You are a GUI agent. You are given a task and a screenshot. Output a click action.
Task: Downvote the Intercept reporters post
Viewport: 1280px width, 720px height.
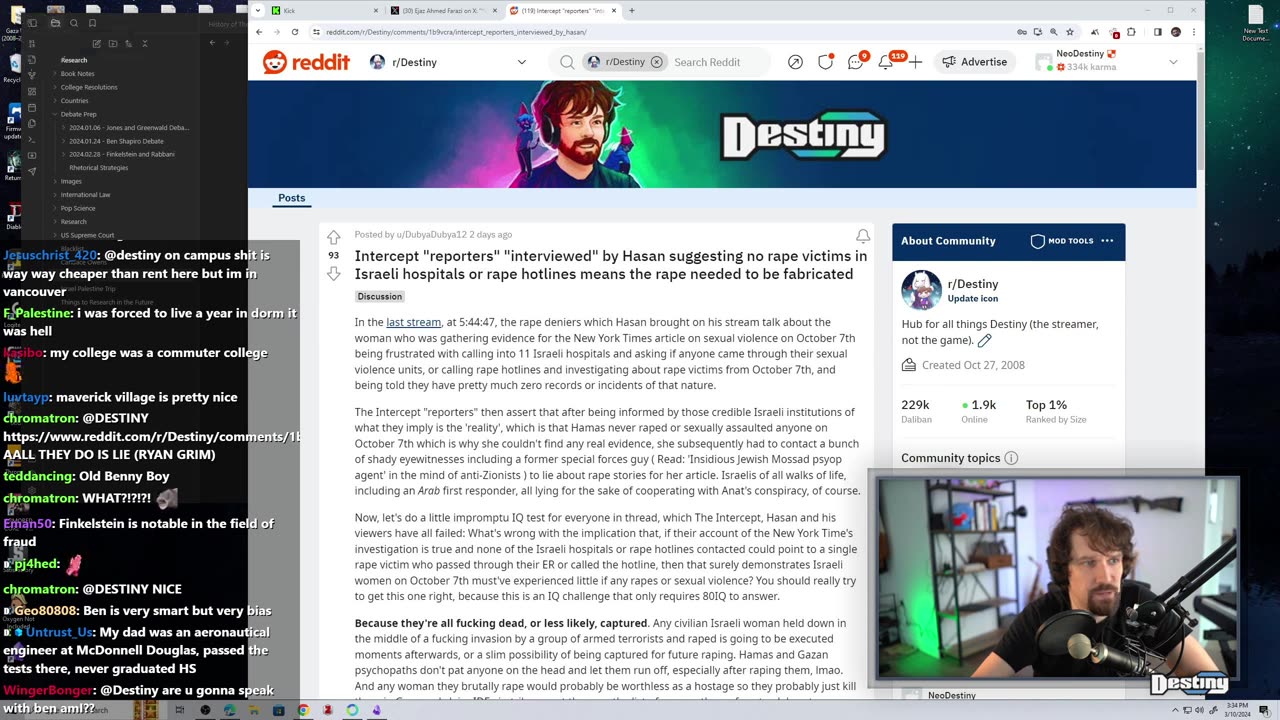pyautogui.click(x=334, y=274)
